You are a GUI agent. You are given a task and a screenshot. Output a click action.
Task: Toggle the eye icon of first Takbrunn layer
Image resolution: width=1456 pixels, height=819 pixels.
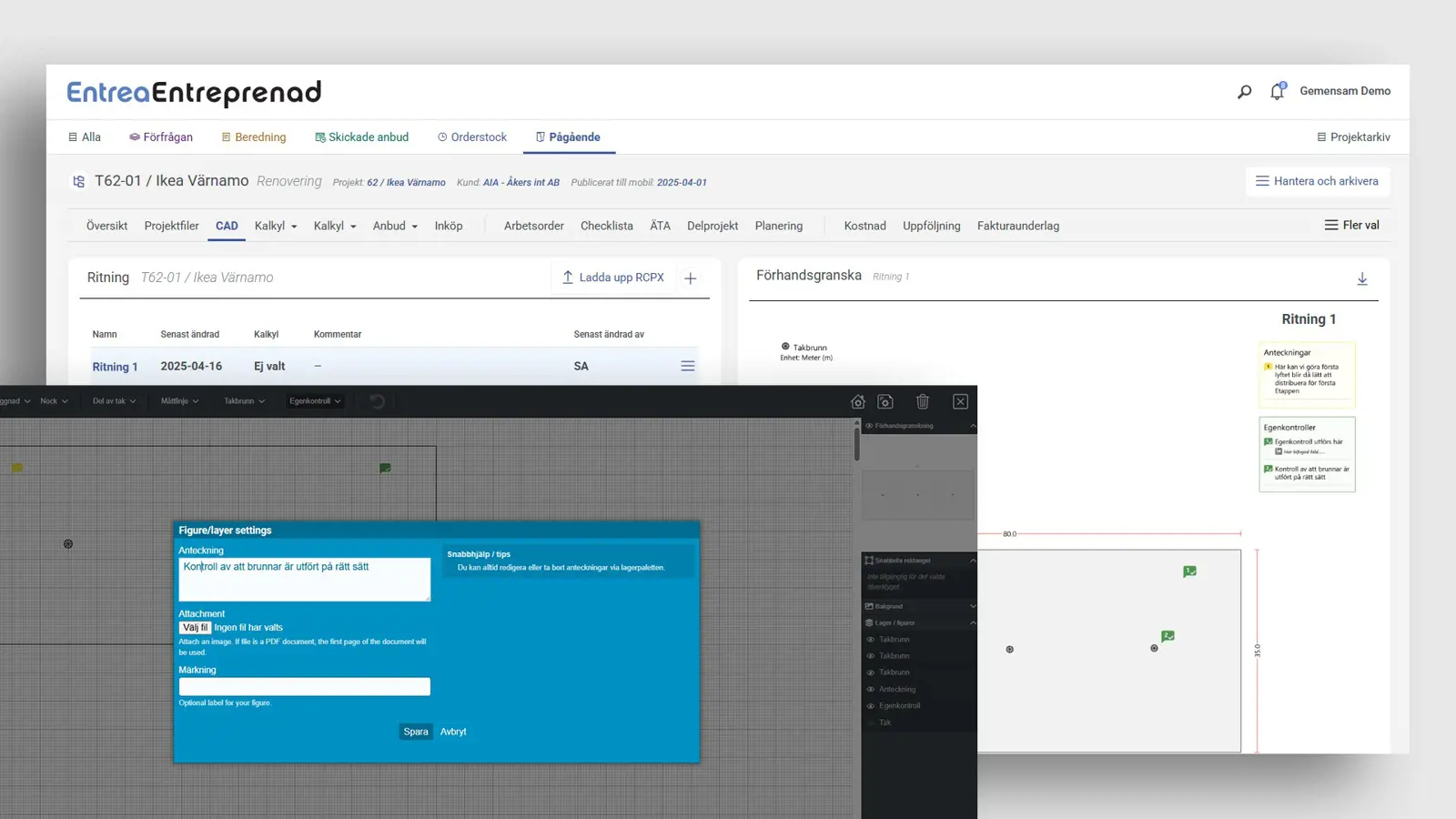point(871,640)
